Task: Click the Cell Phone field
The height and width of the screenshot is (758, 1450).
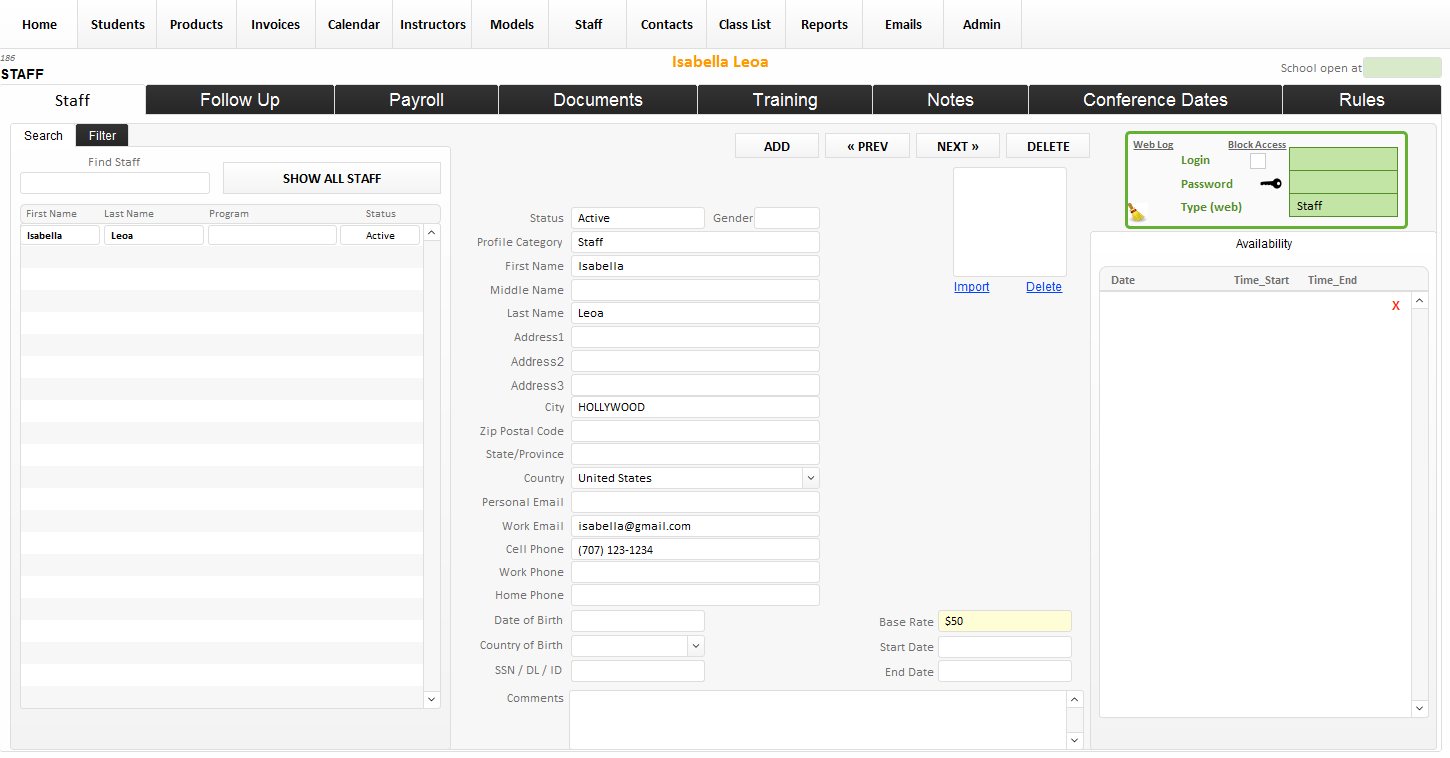Action: pyautogui.click(x=695, y=549)
